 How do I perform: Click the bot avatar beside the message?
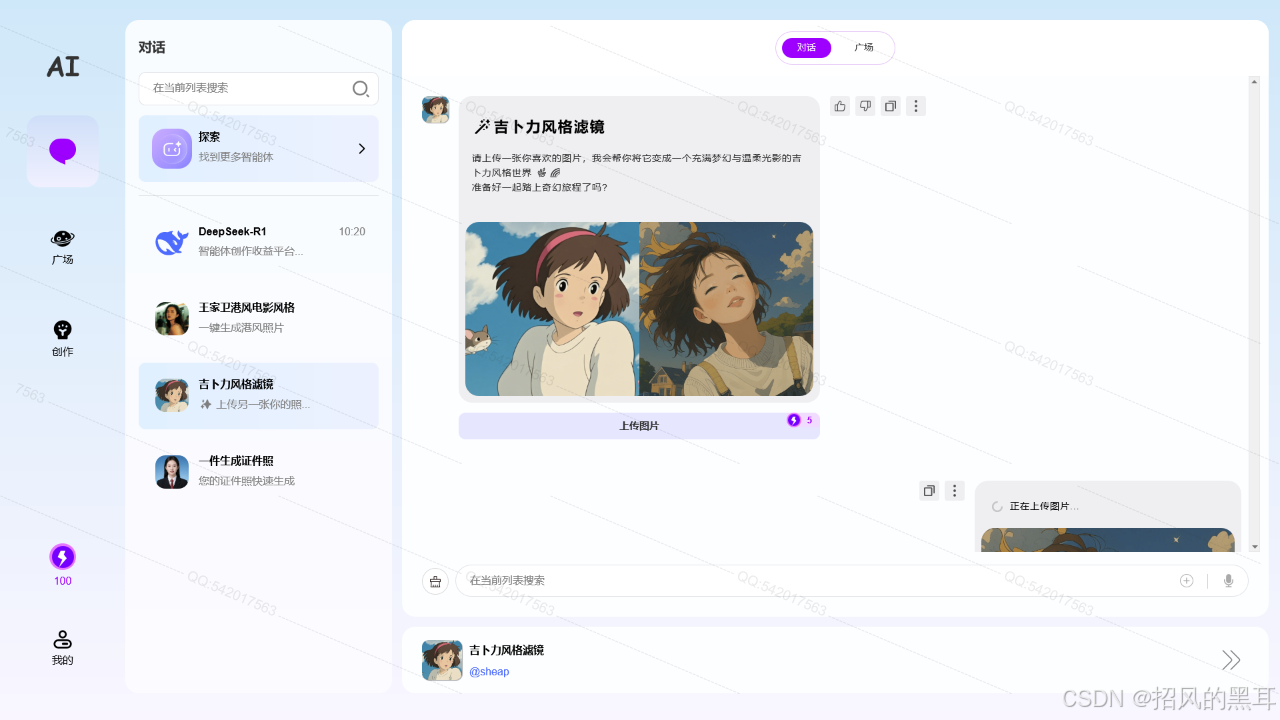point(435,110)
